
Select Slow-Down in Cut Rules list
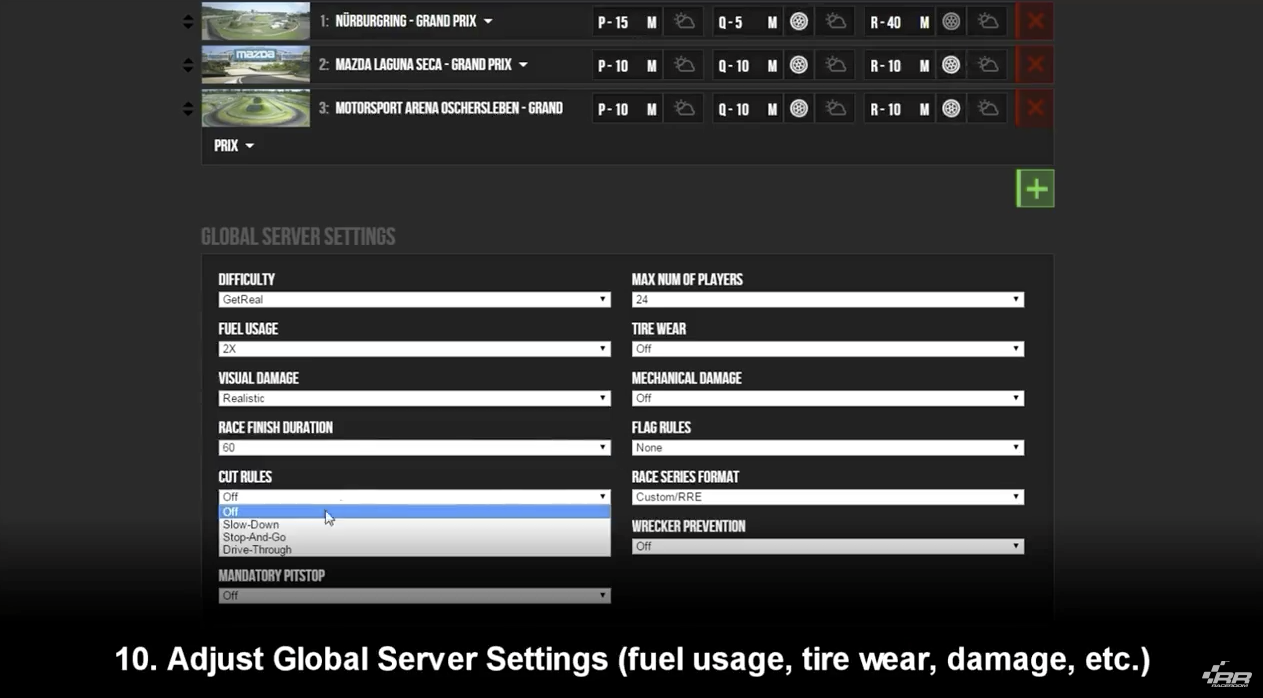(414, 525)
